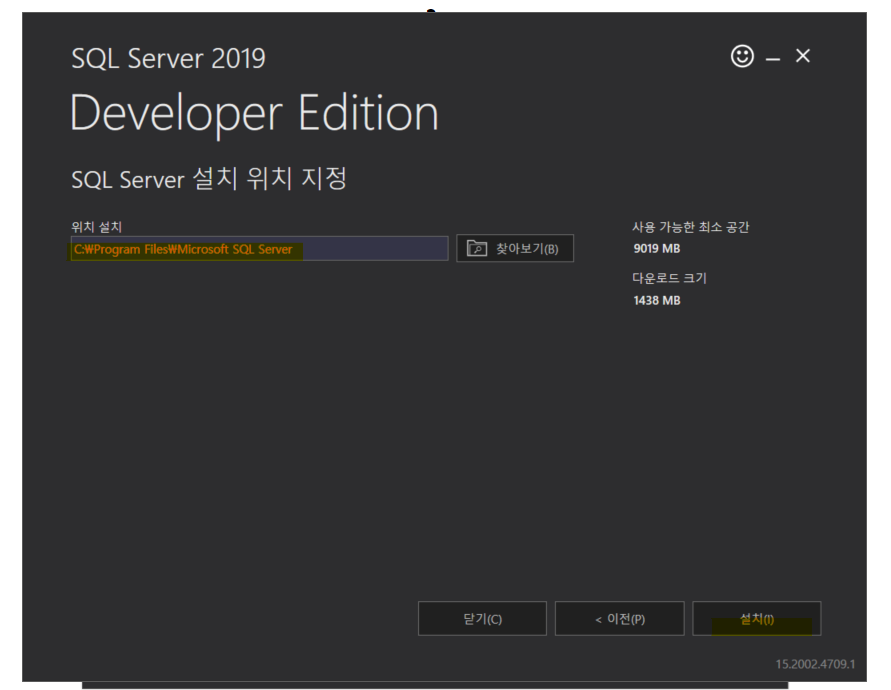The width and height of the screenshot is (891, 690).
Task: Click the 사용 가능한 최소 공간 label
Action: (690, 227)
